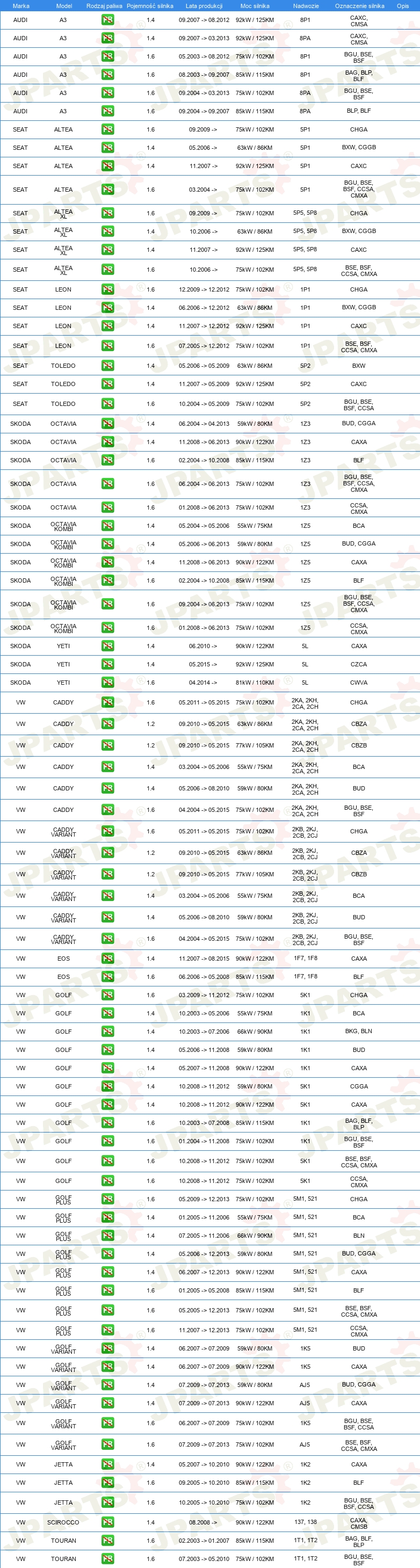Select the 81kW / 110KM power cell
The width and height of the screenshot is (420, 1568).
tap(255, 683)
